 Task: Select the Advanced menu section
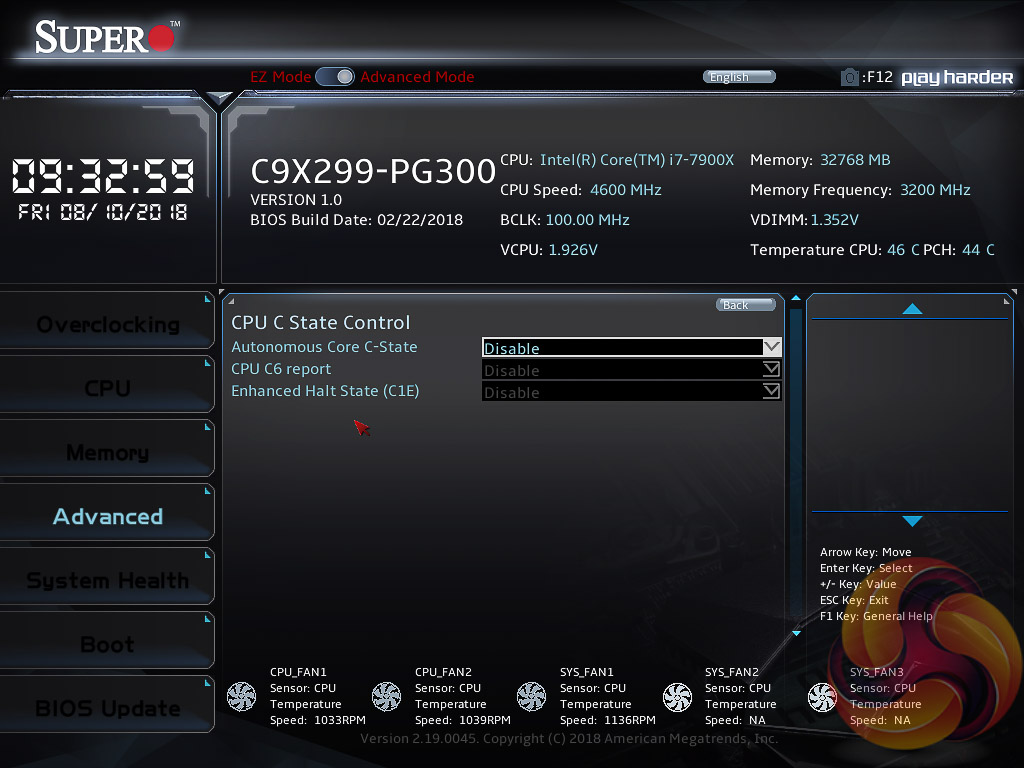click(107, 513)
